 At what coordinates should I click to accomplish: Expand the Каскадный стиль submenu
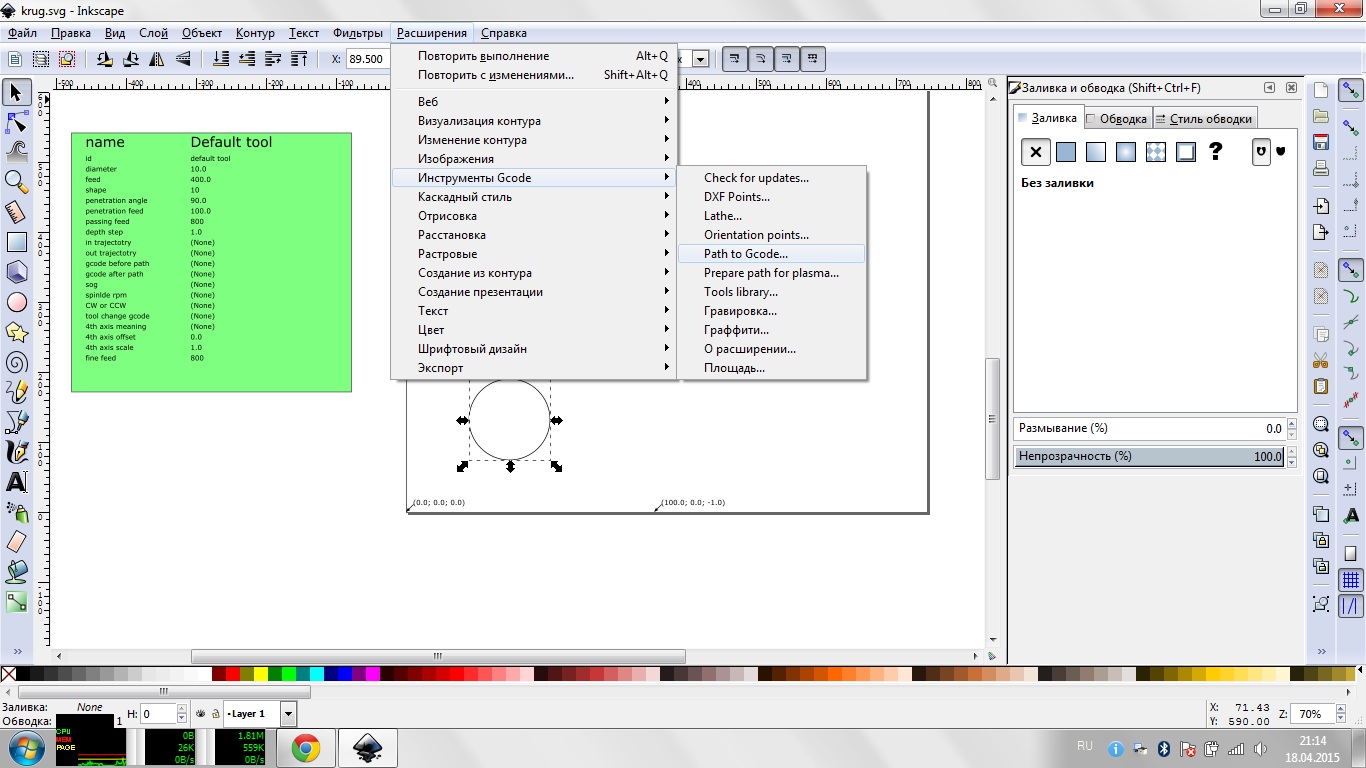click(534, 197)
